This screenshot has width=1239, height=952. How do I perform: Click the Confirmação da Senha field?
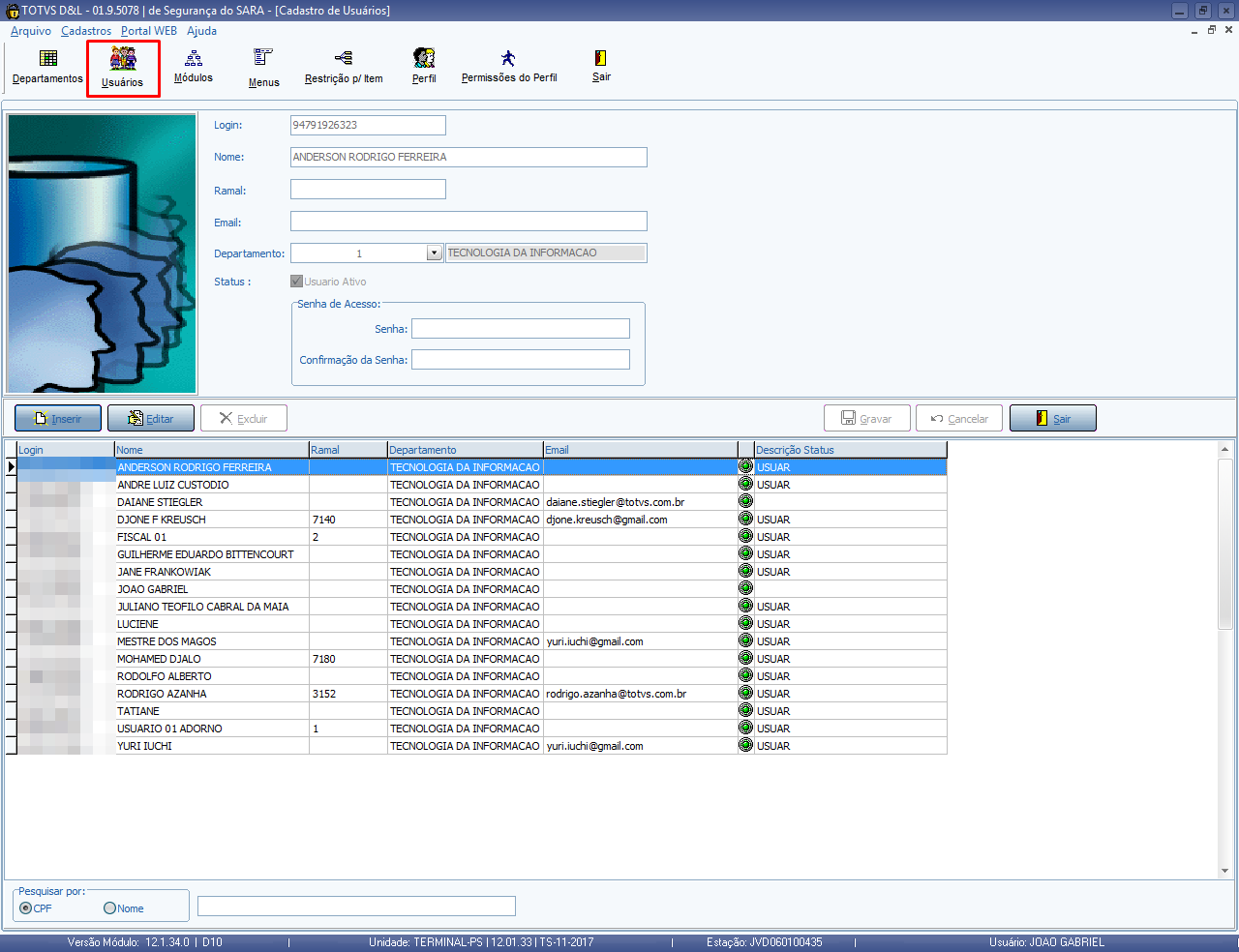click(x=521, y=359)
